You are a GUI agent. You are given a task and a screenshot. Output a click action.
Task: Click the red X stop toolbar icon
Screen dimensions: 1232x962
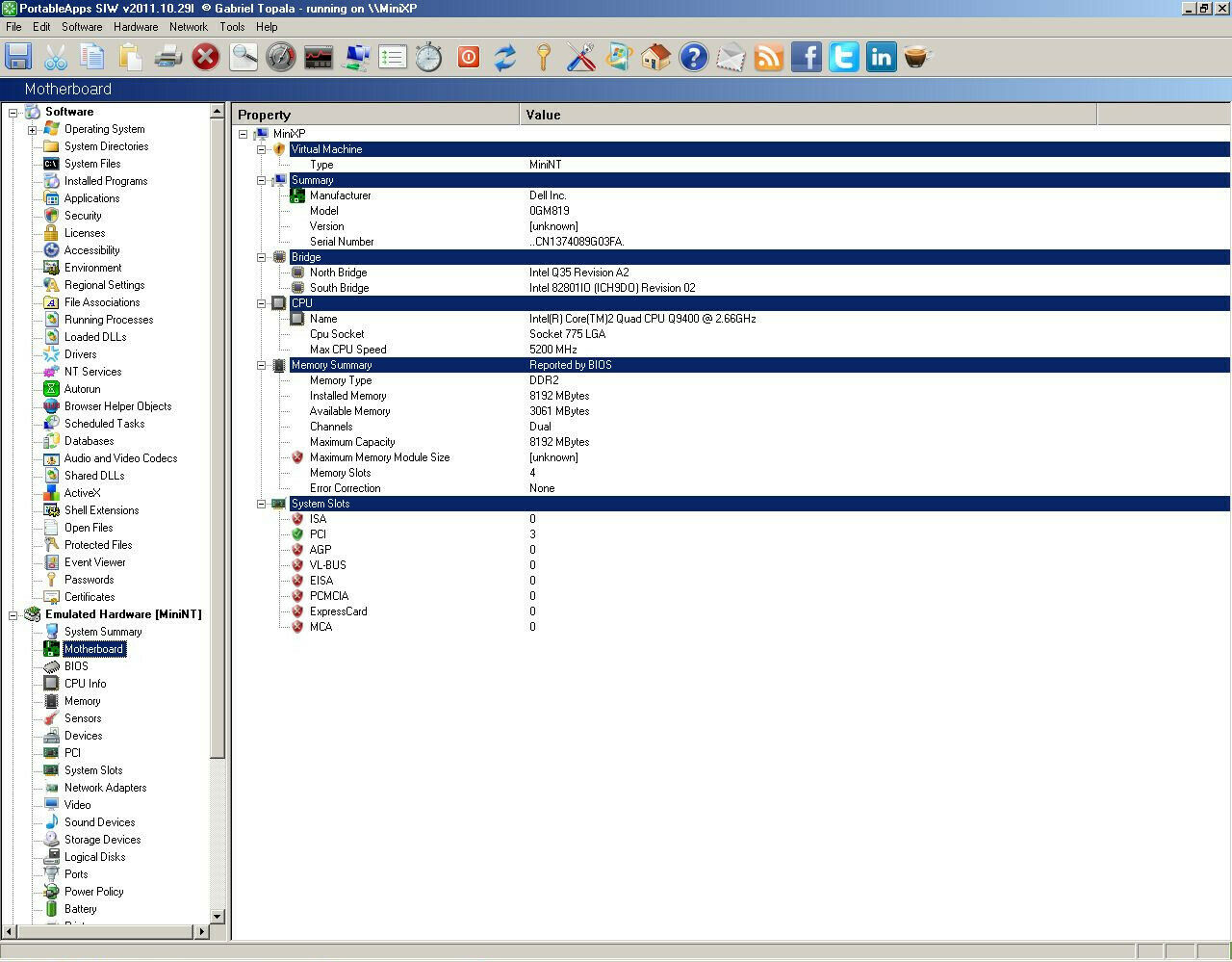coord(206,57)
